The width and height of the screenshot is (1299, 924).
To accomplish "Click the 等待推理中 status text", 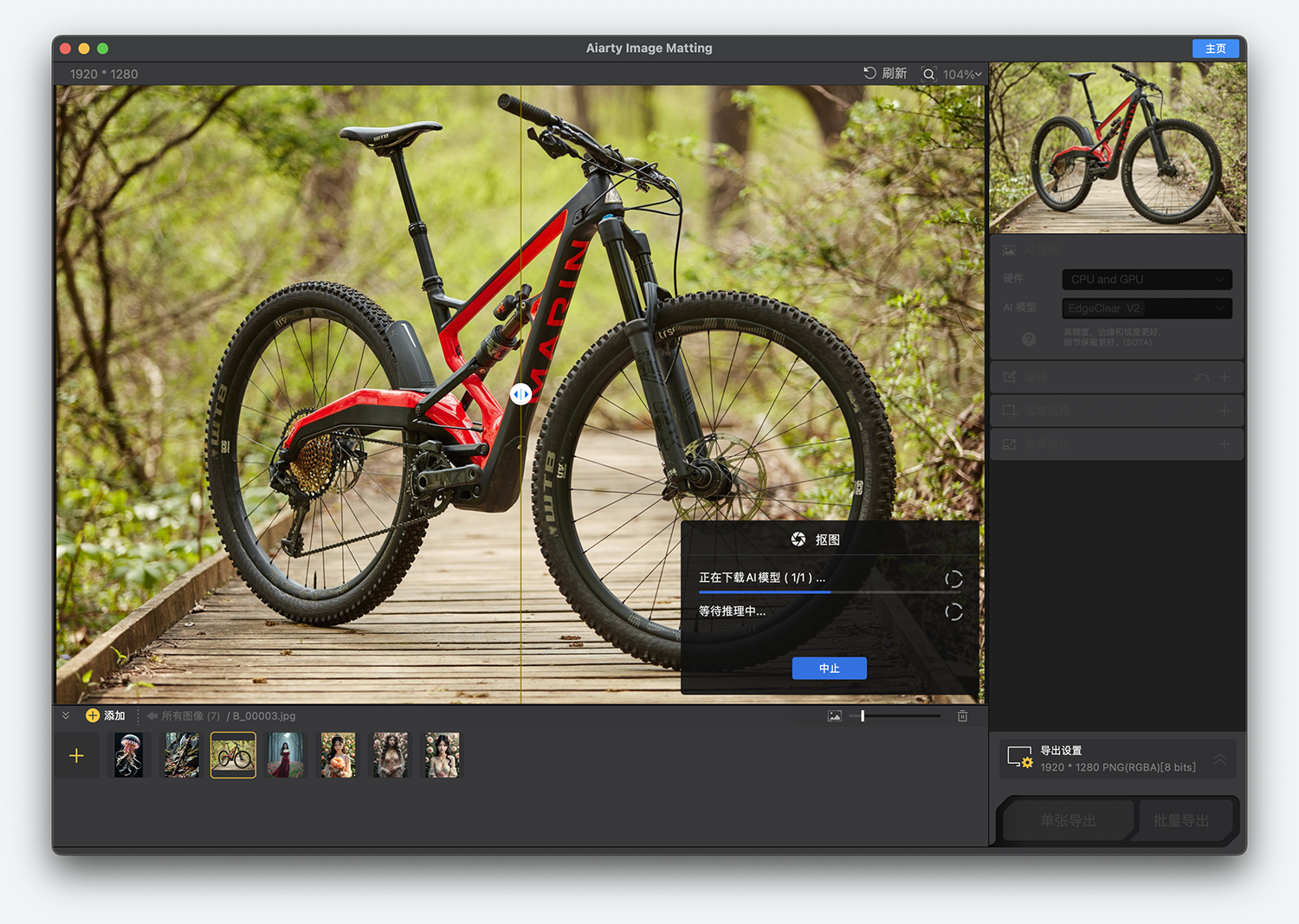I will (x=732, y=611).
